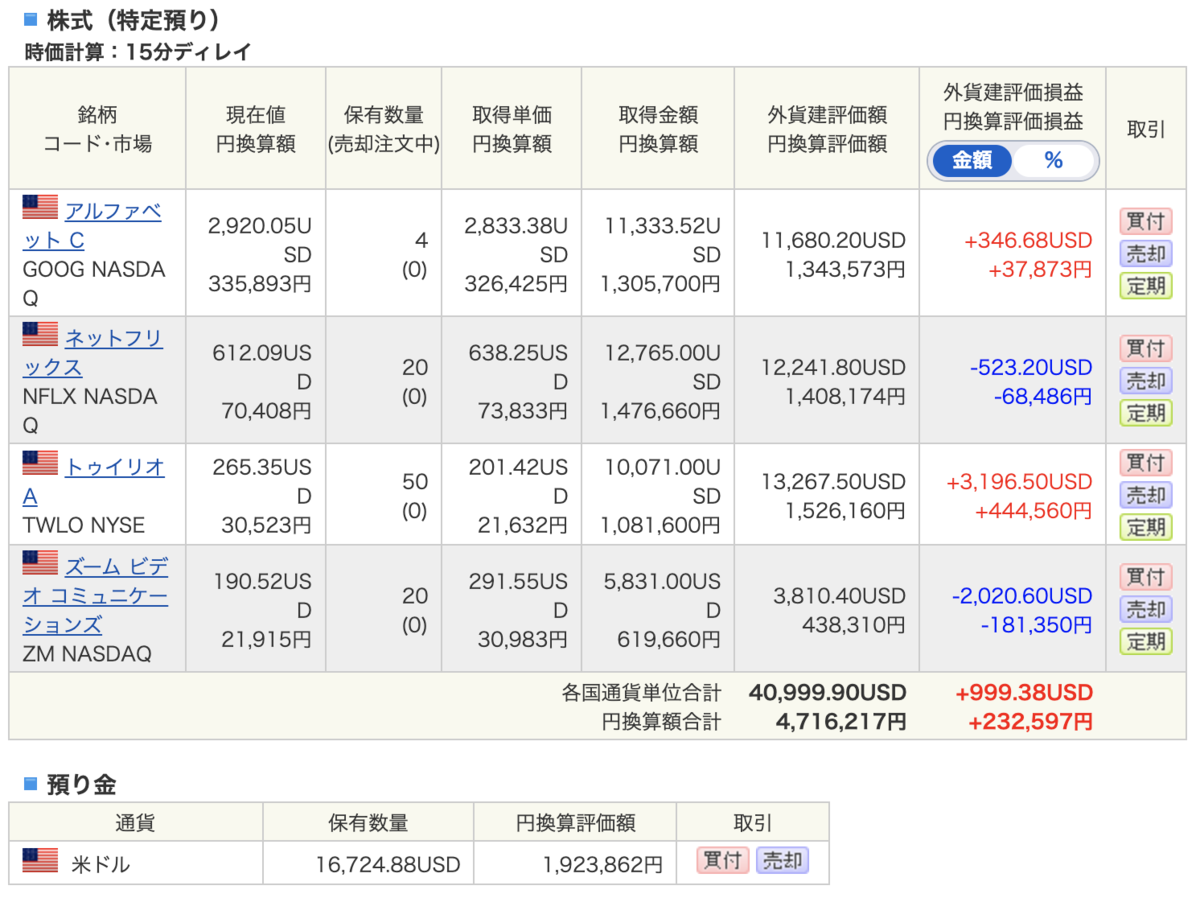Click 買付 button for ZM row
The width and height of the screenshot is (1200, 898).
coord(1146,576)
